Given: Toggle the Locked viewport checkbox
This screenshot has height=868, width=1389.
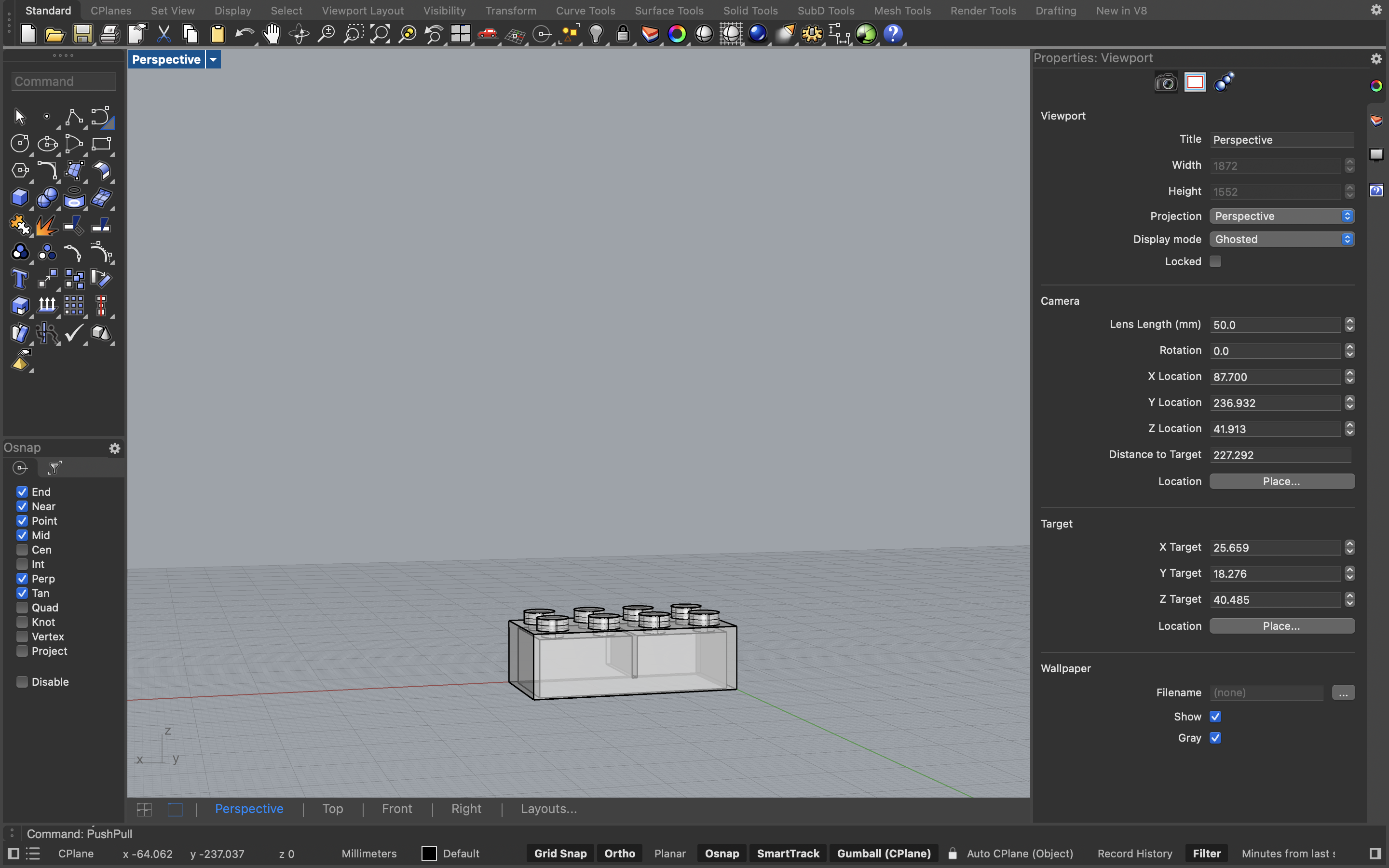Looking at the screenshot, I should pyautogui.click(x=1215, y=262).
